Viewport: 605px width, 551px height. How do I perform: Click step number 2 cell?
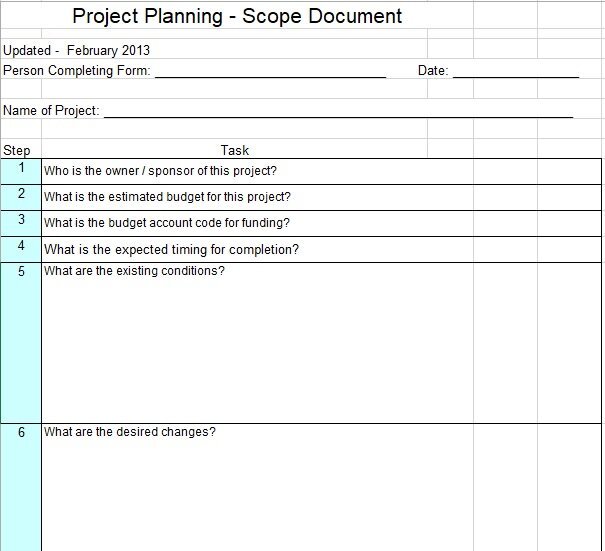point(21,195)
